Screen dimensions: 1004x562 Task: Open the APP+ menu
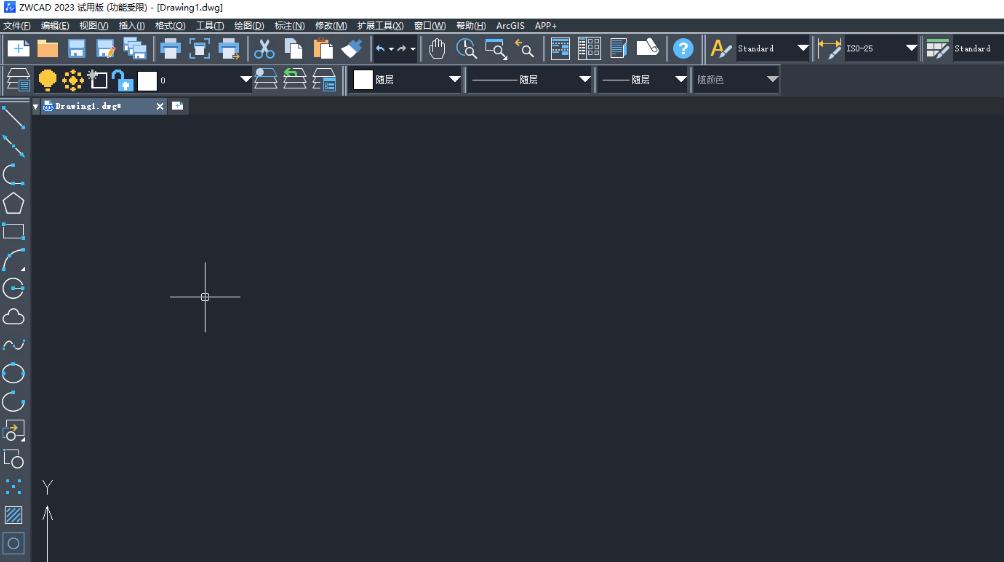coord(546,26)
